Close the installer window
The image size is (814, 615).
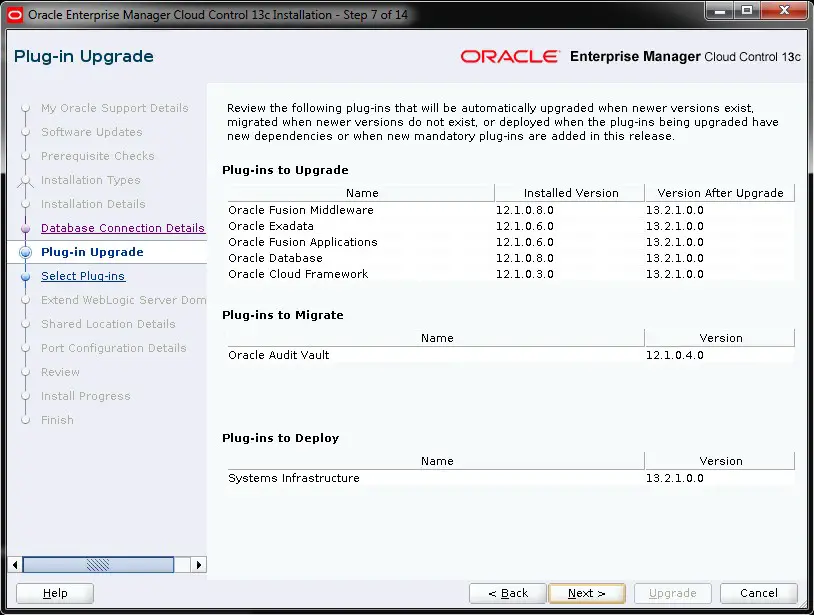tap(784, 11)
